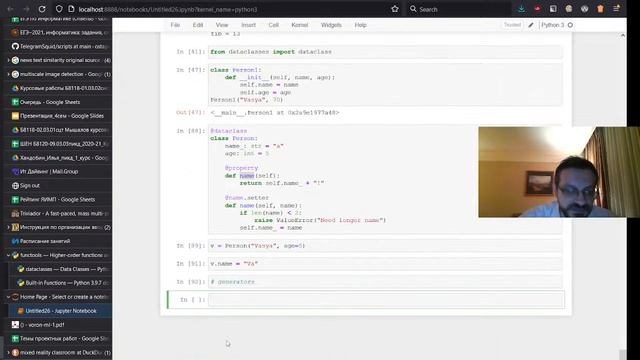Switch to the Курсовые работы Google Drive tab
Viewport: 640px width, 360px height.
tap(60, 88)
